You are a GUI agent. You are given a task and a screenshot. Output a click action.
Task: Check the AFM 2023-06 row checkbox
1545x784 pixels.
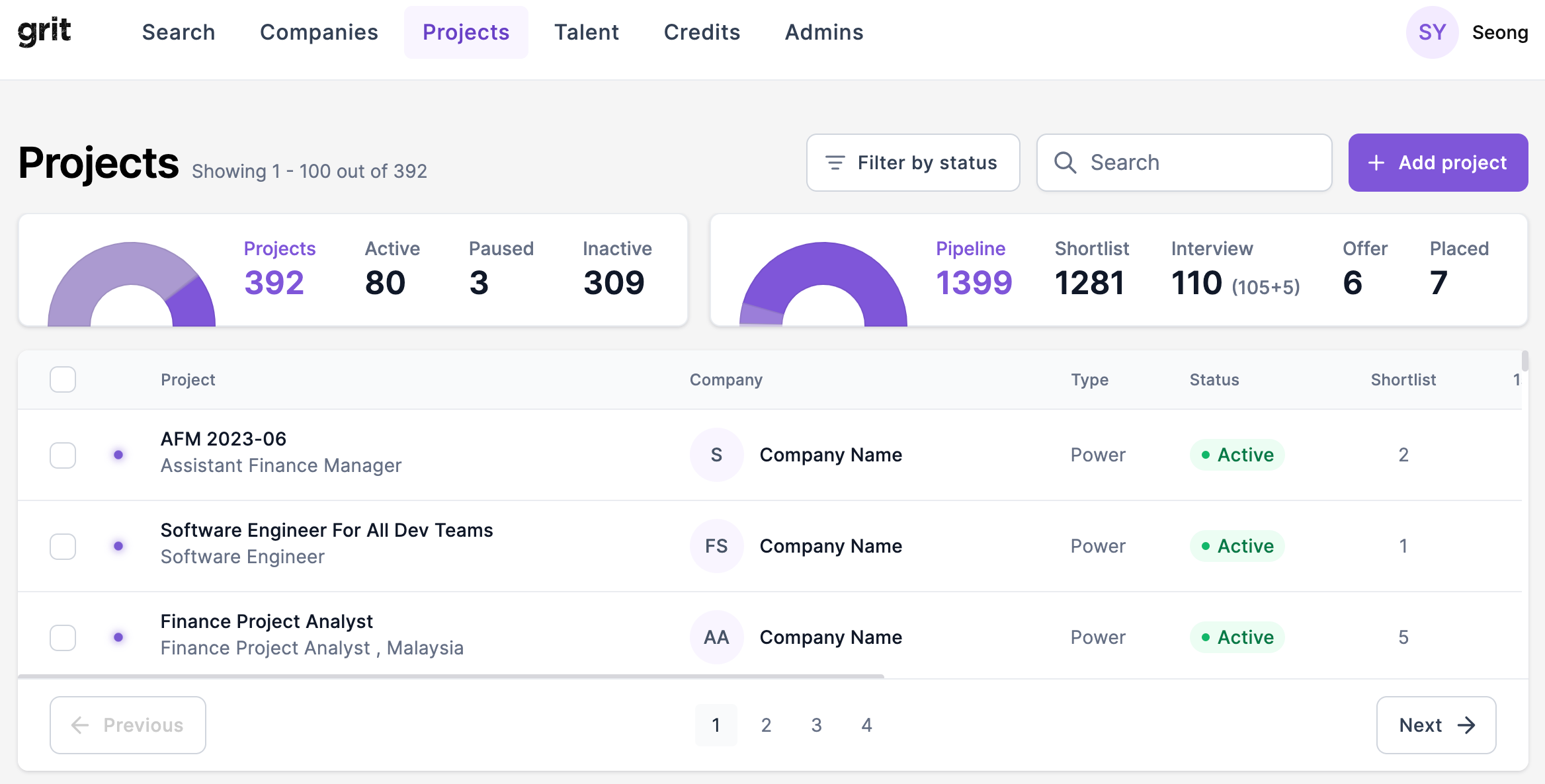(x=63, y=455)
